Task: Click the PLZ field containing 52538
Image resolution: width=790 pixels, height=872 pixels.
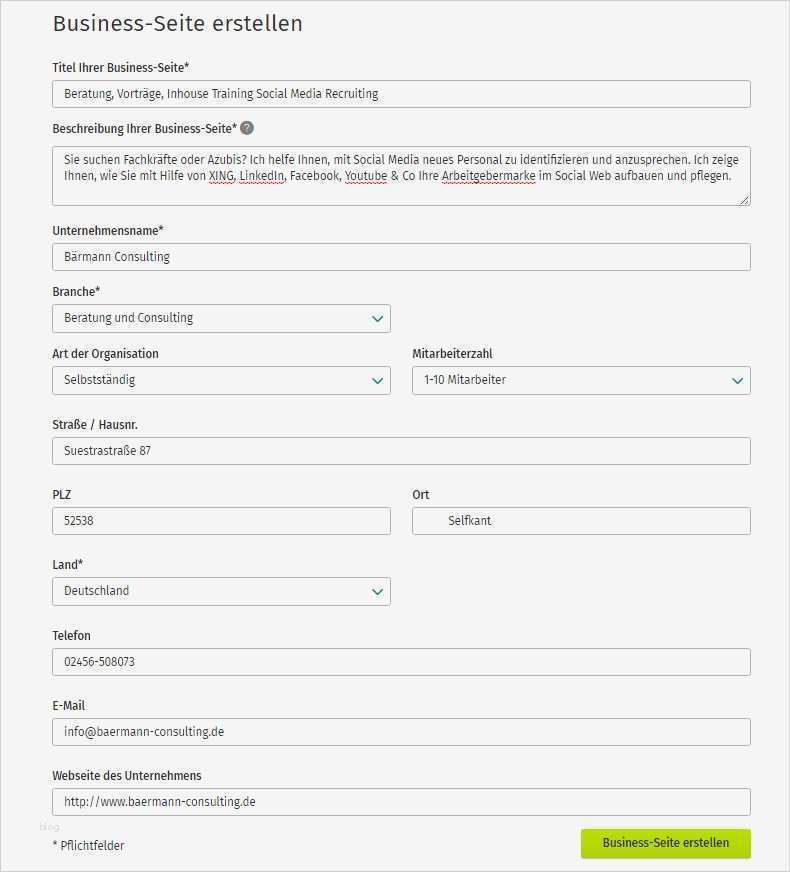Action: tap(221, 521)
